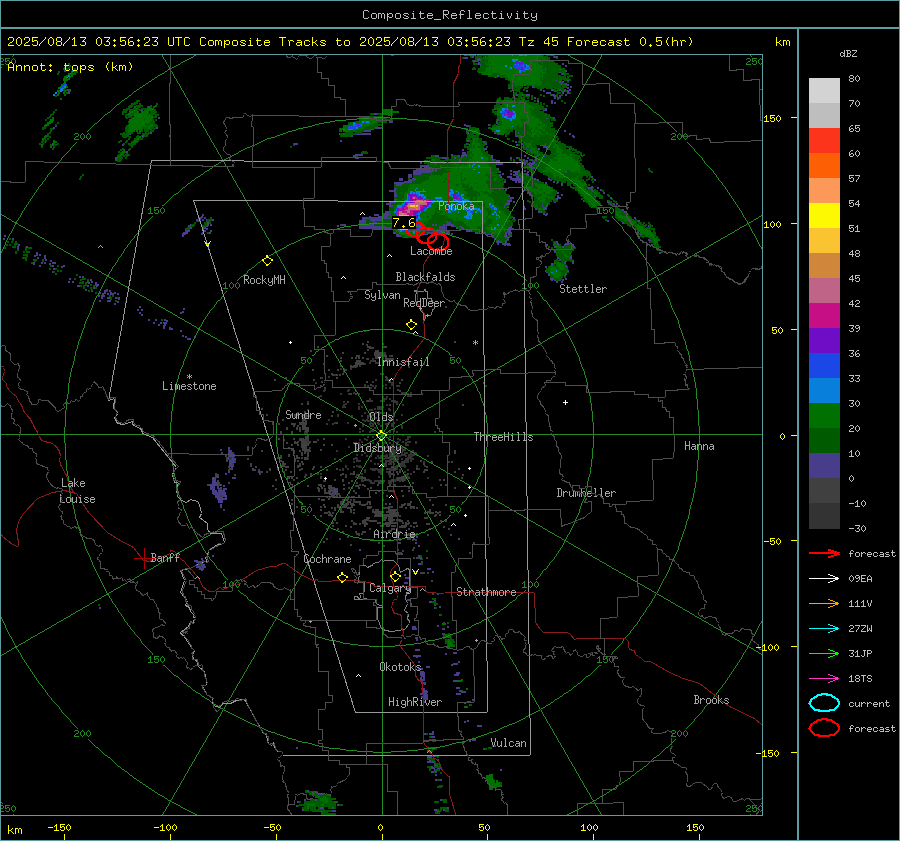The height and width of the screenshot is (841, 900).
Task: Click the yellow diamond marker above Calgary
Action: [395, 576]
